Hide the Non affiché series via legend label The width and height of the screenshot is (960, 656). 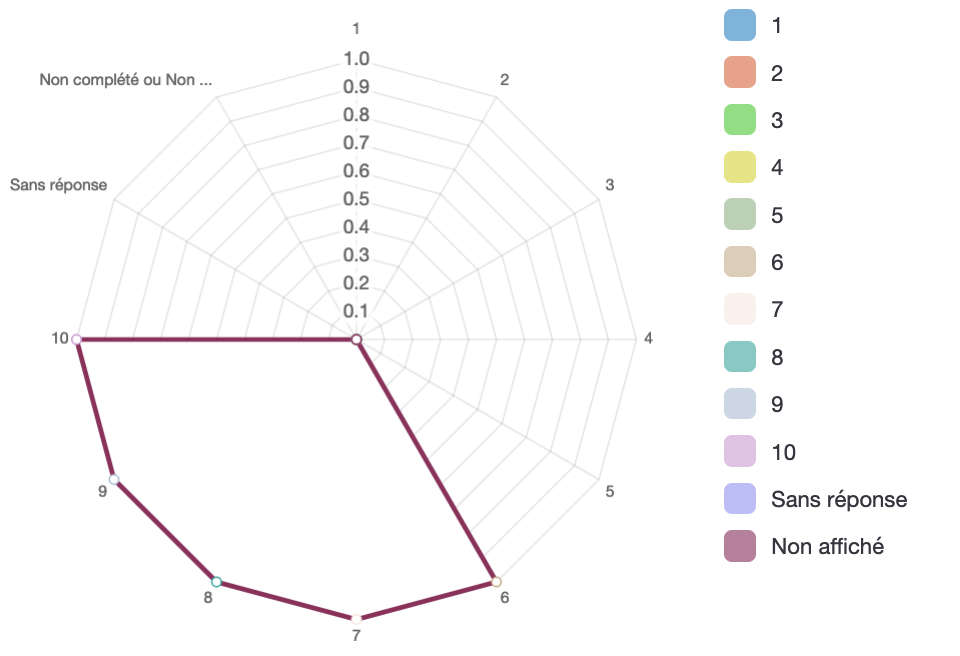[x=827, y=546]
